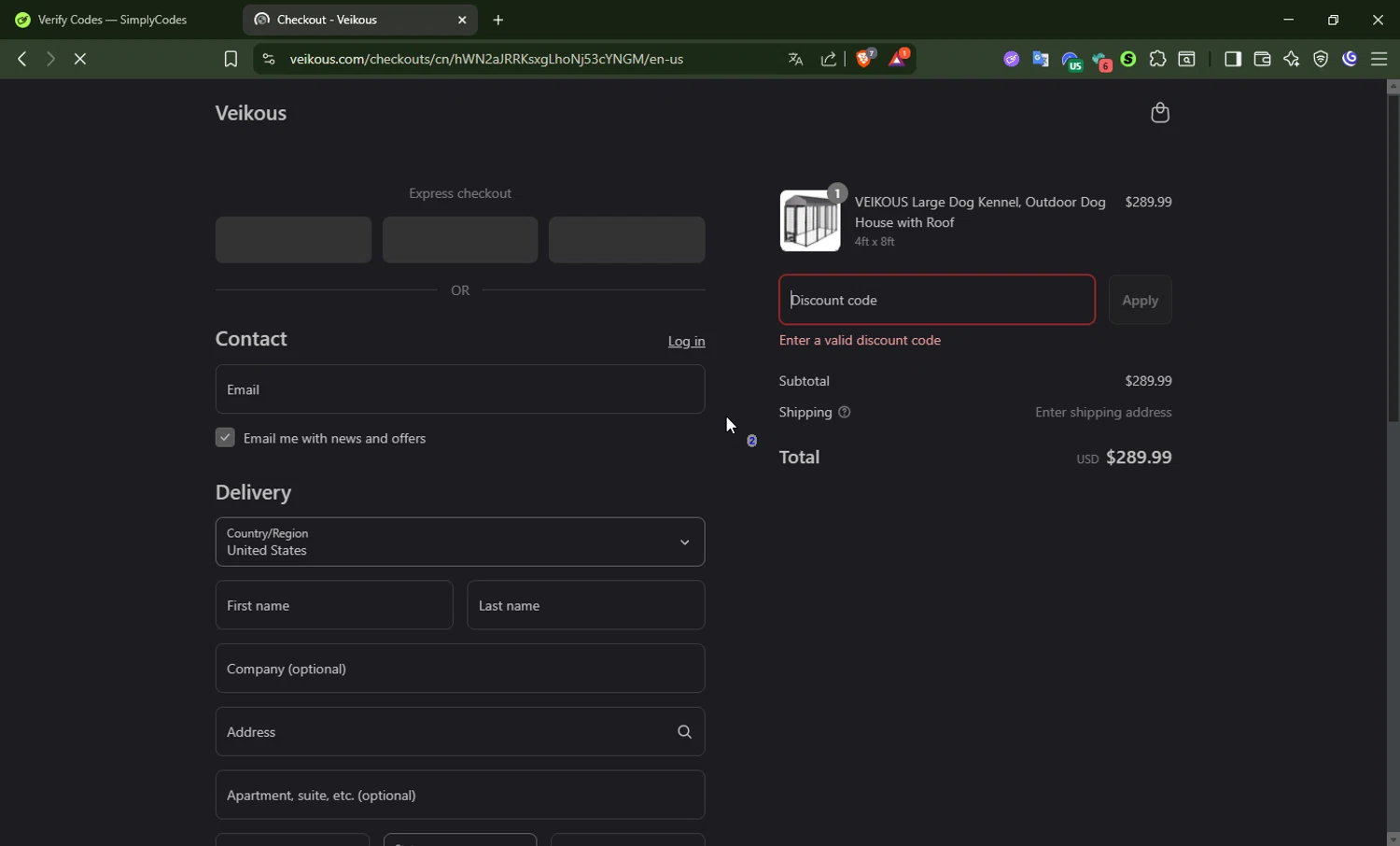Focus the Last name field
Viewport: 1400px width, 846px height.
pyautogui.click(x=586, y=605)
